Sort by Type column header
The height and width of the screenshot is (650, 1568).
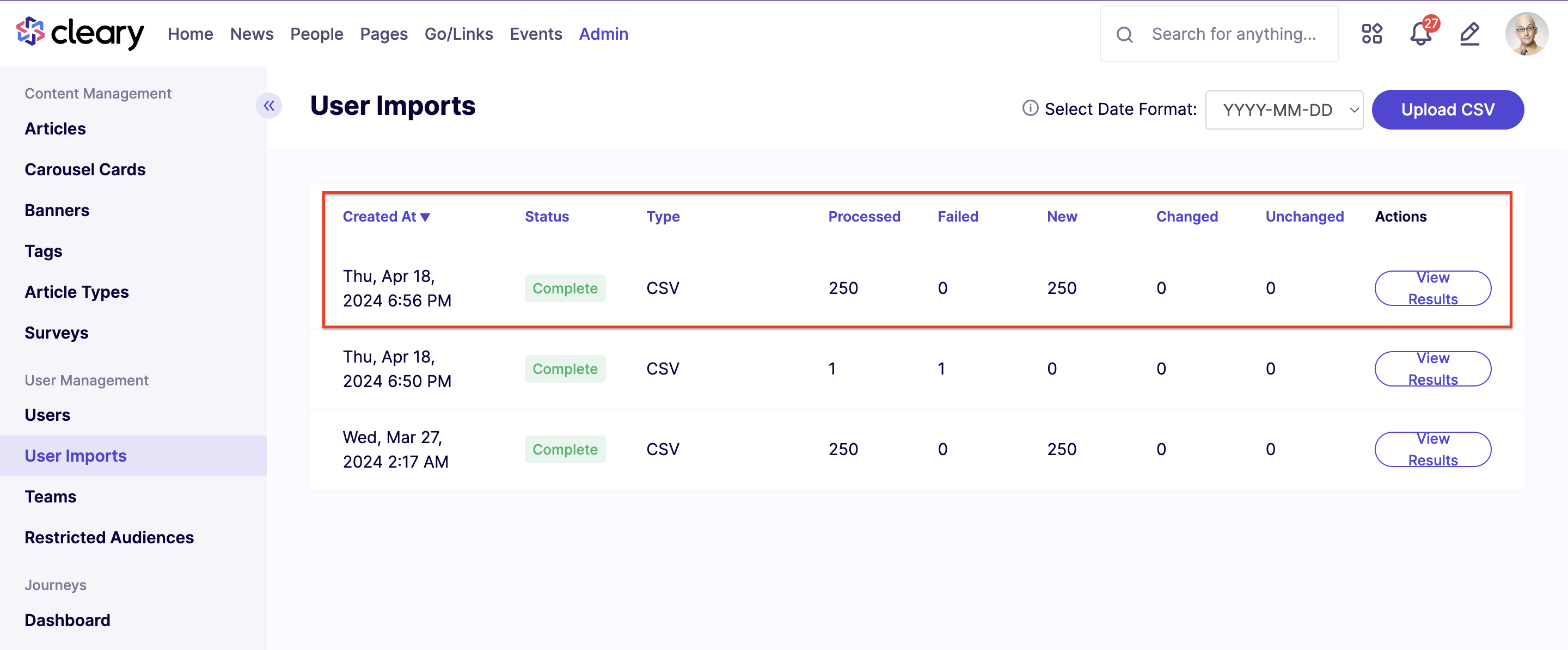coord(663,217)
